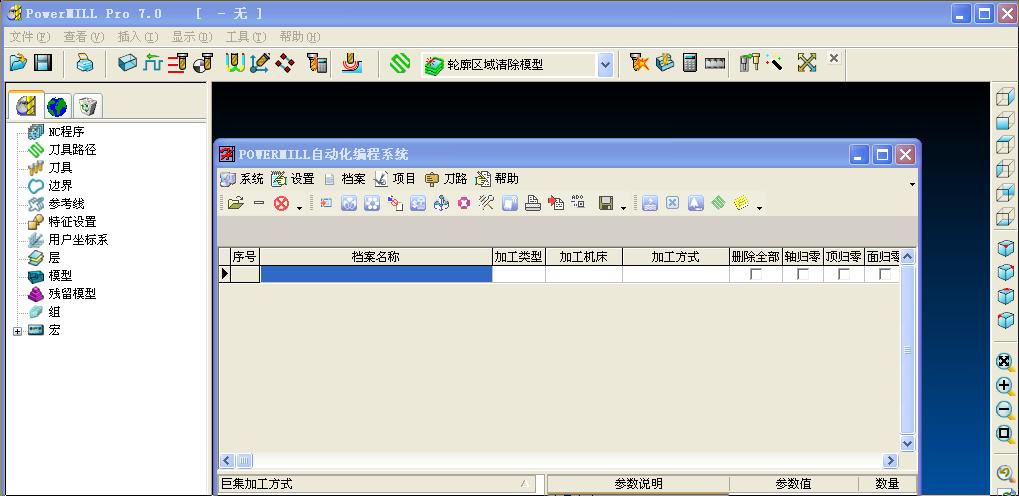Select 刀具 tree item
This screenshot has height=496, width=1019.
[x=60, y=168]
